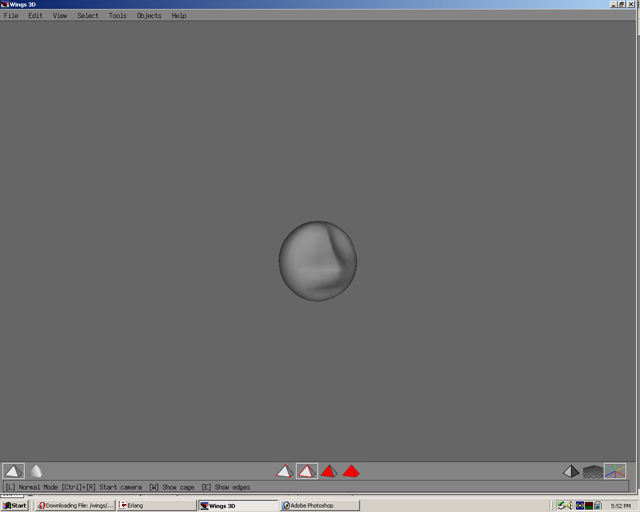The image size is (640, 512).
Task: Select face selection mode pyramid
Action: point(329,471)
